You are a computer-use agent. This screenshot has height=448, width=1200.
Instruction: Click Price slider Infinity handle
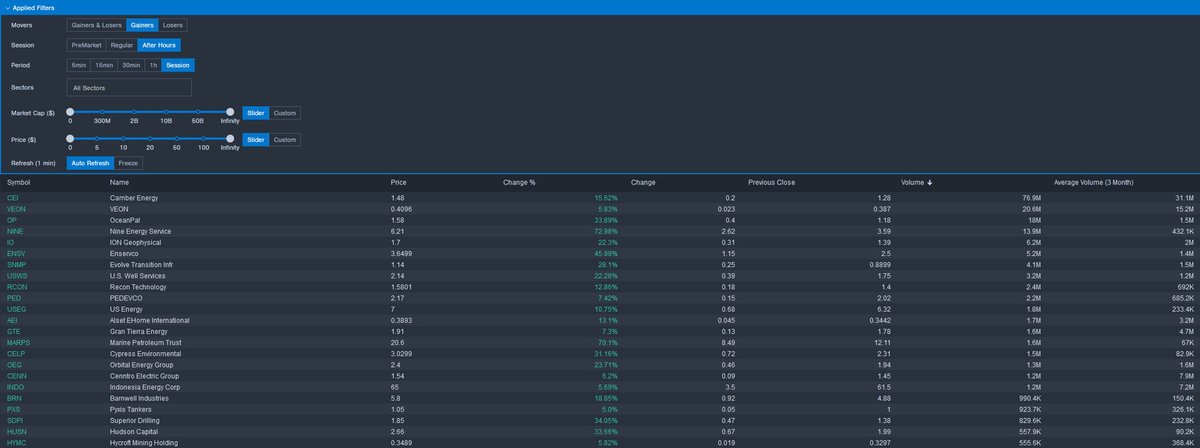click(x=230, y=139)
